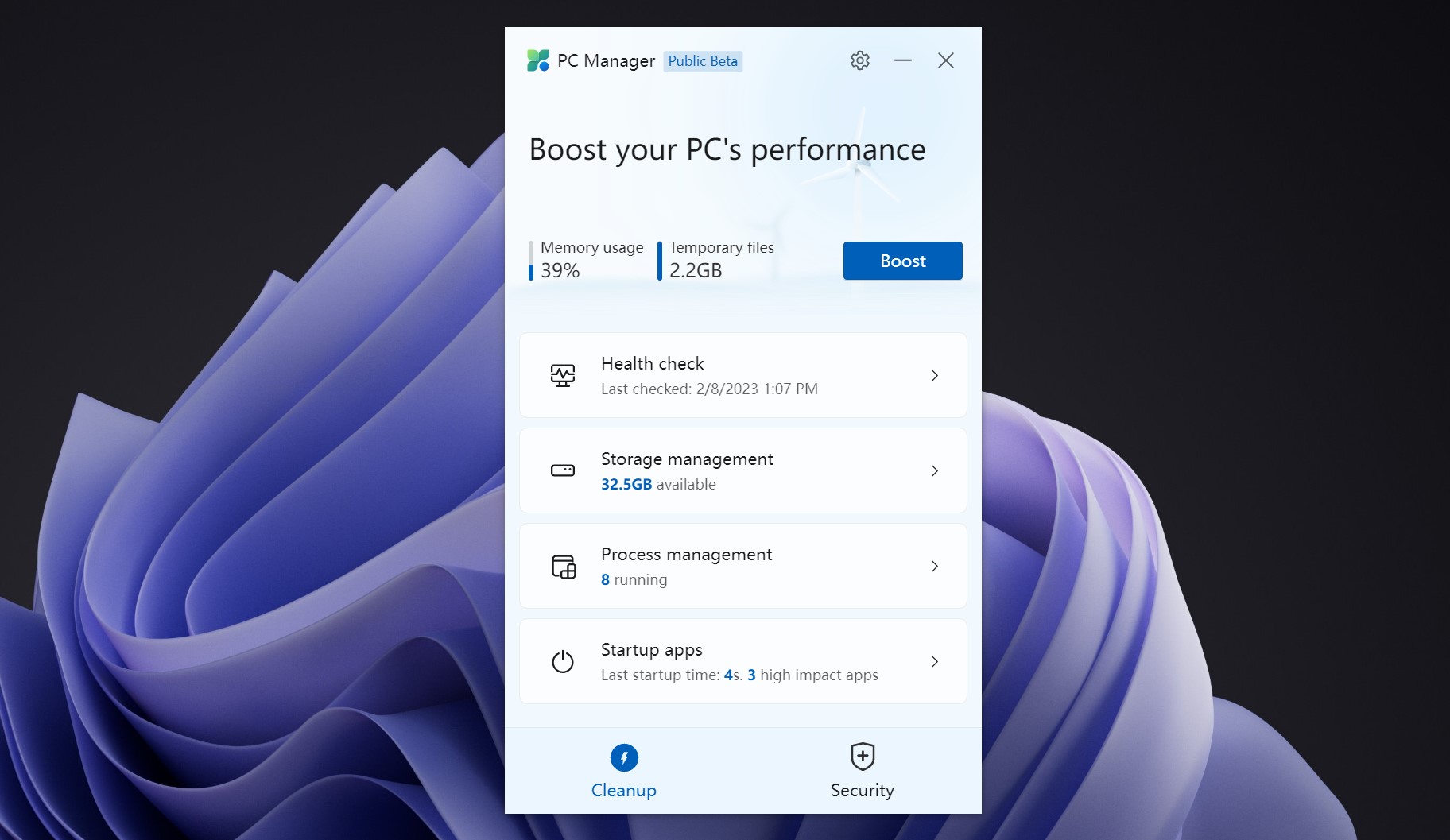Click the Temporary files level bar

(x=660, y=261)
